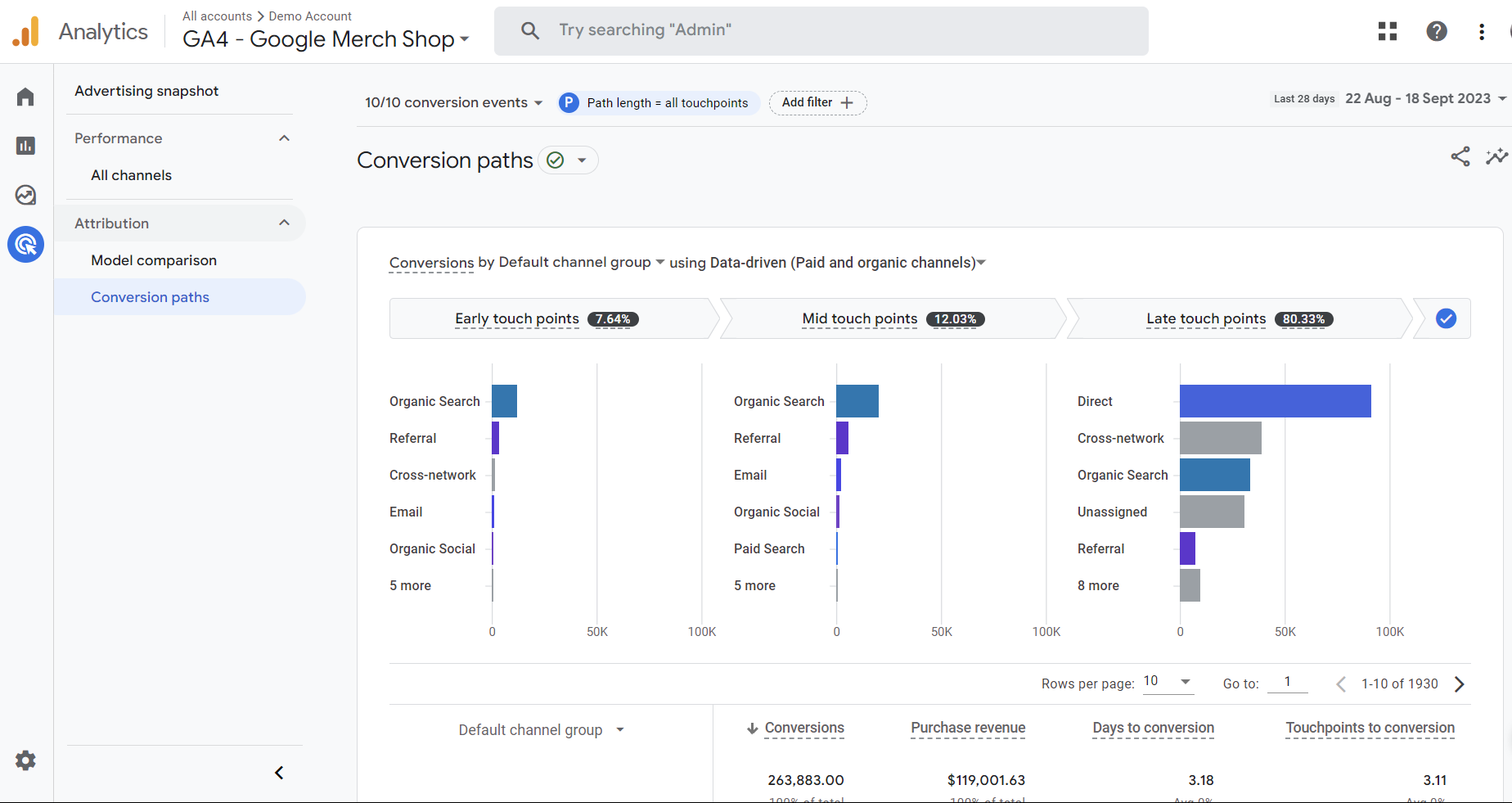Go to next page of rows

click(1460, 684)
